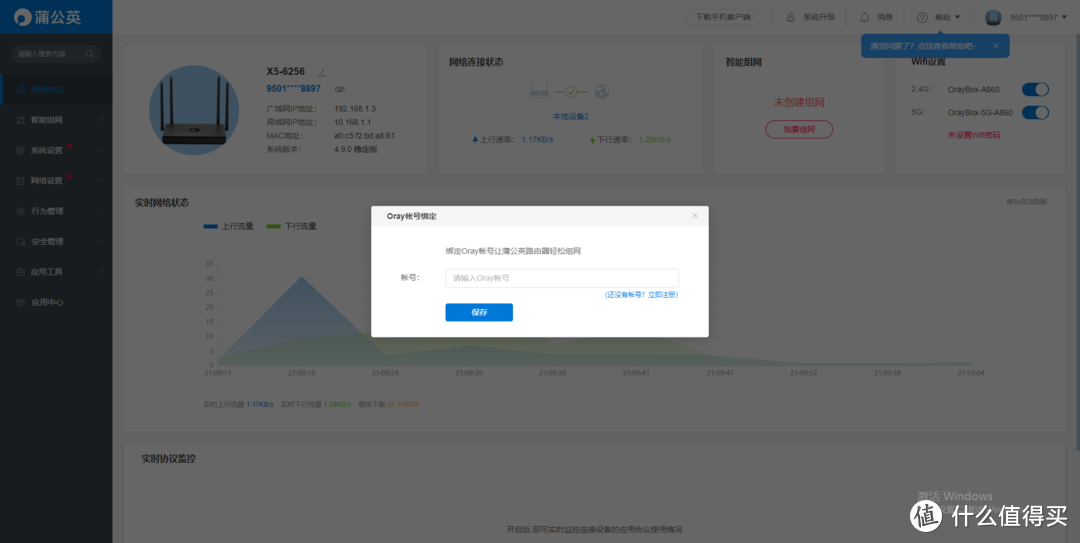The height and width of the screenshot is (543, 1080).
Task: Click the SN 9501****8897 under the device name
Action: [x=293, y=89]
